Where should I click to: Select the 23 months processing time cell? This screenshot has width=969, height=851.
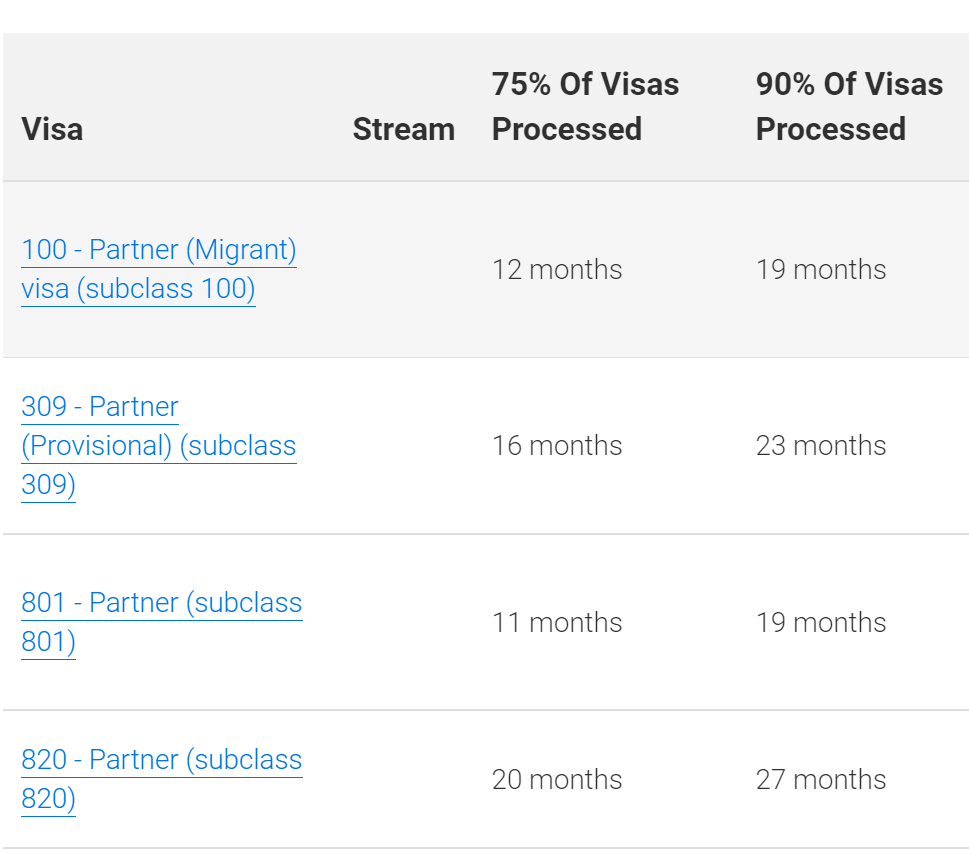click(821, 446)
